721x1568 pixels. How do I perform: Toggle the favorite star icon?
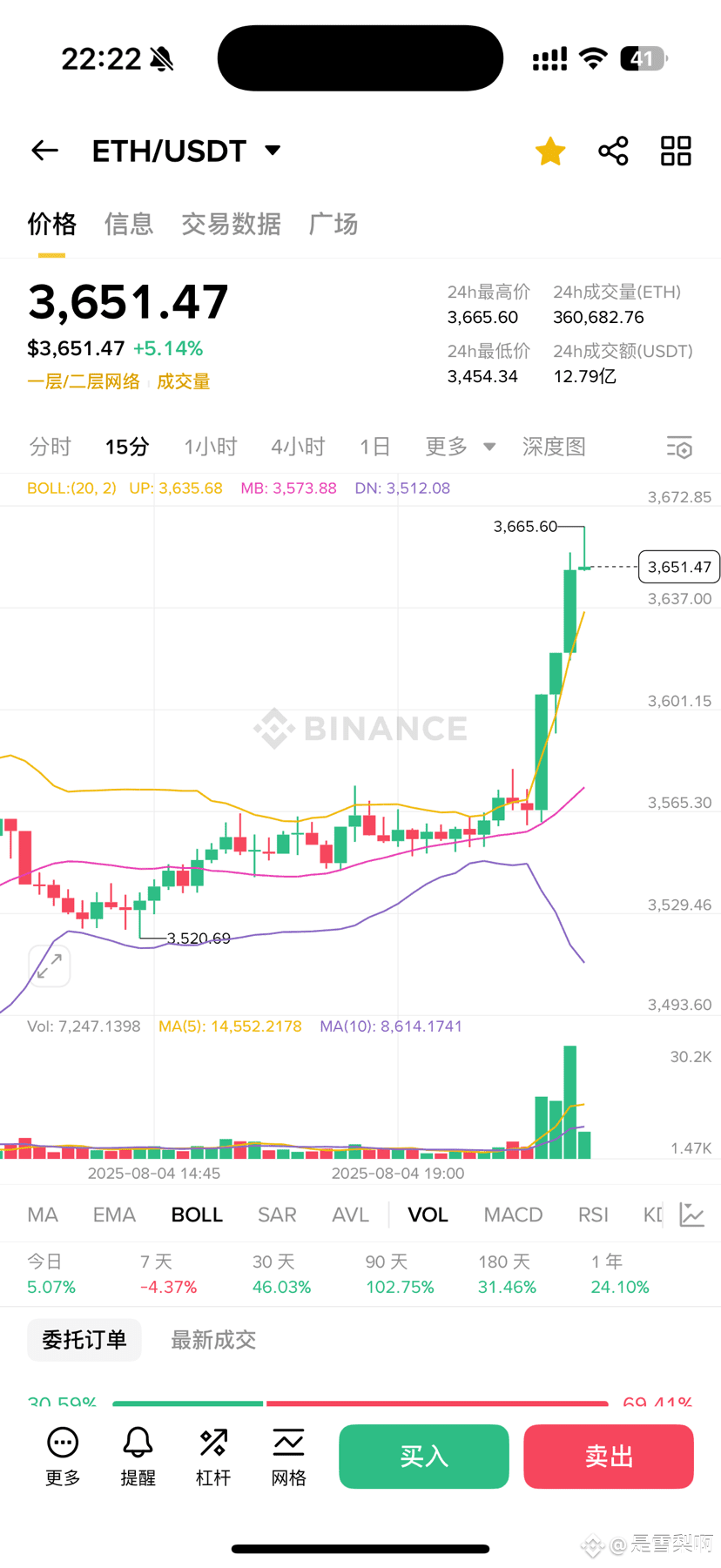[550, 151]
